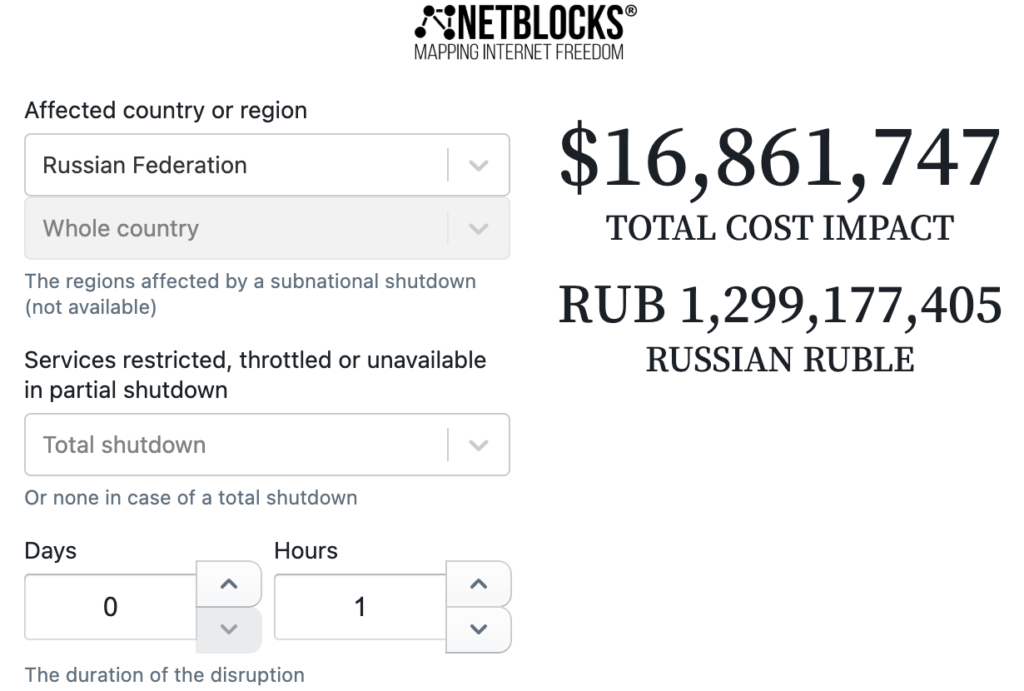This screenshot has height=691, width=1024.
Task: Expand the Whole country region chevron
Action: [x=479, y=229]
